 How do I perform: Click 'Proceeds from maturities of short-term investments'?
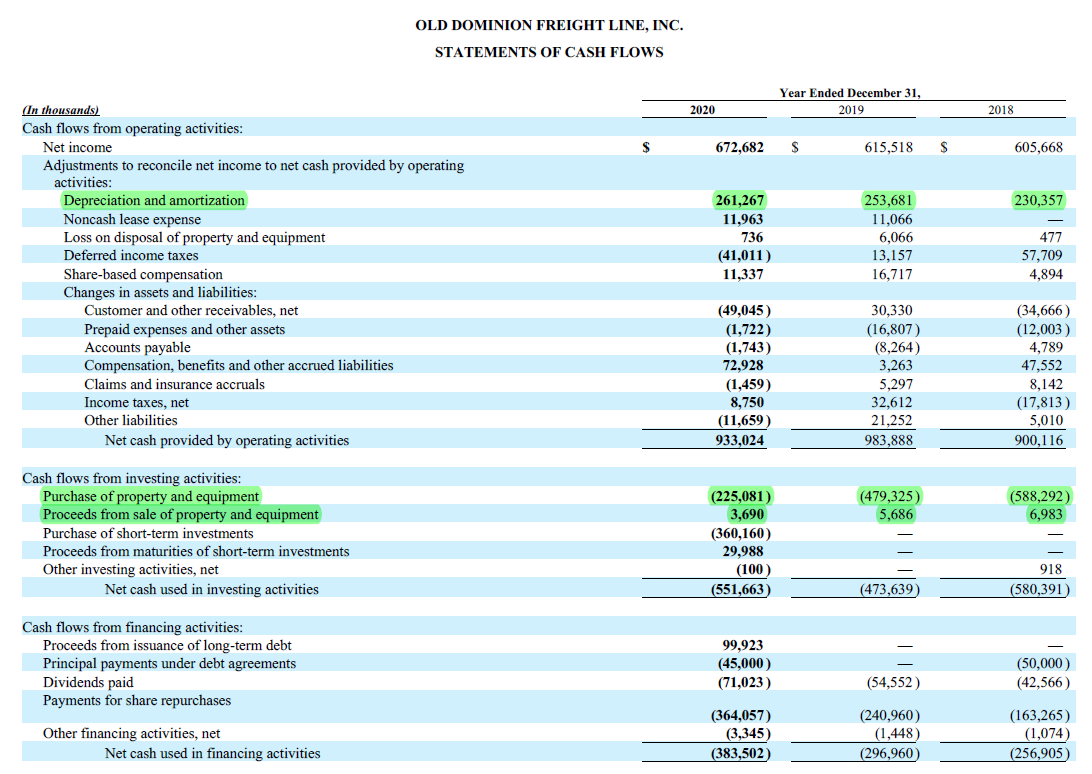pos(196,552)
